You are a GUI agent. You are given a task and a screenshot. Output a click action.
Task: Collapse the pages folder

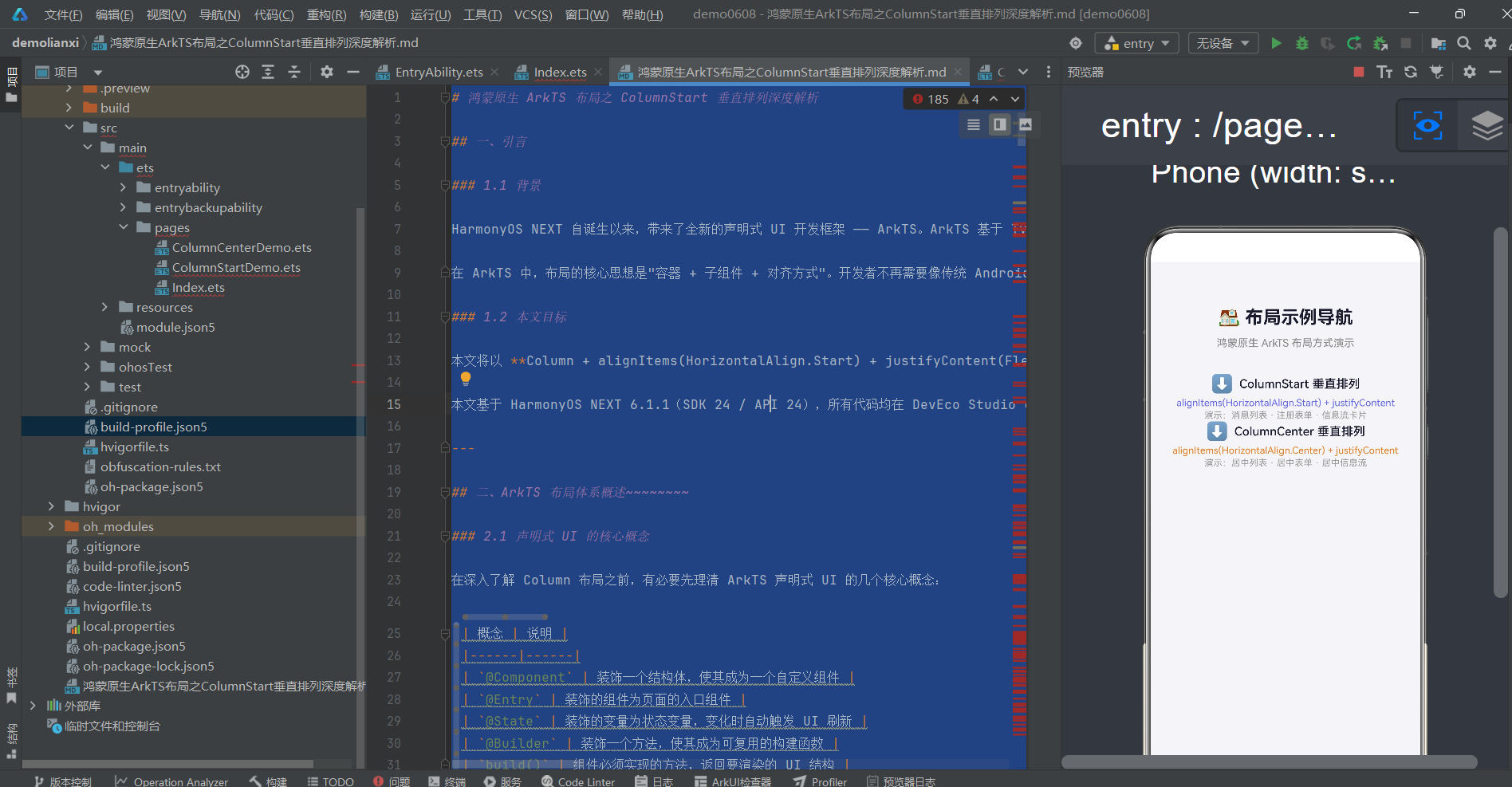123,227
